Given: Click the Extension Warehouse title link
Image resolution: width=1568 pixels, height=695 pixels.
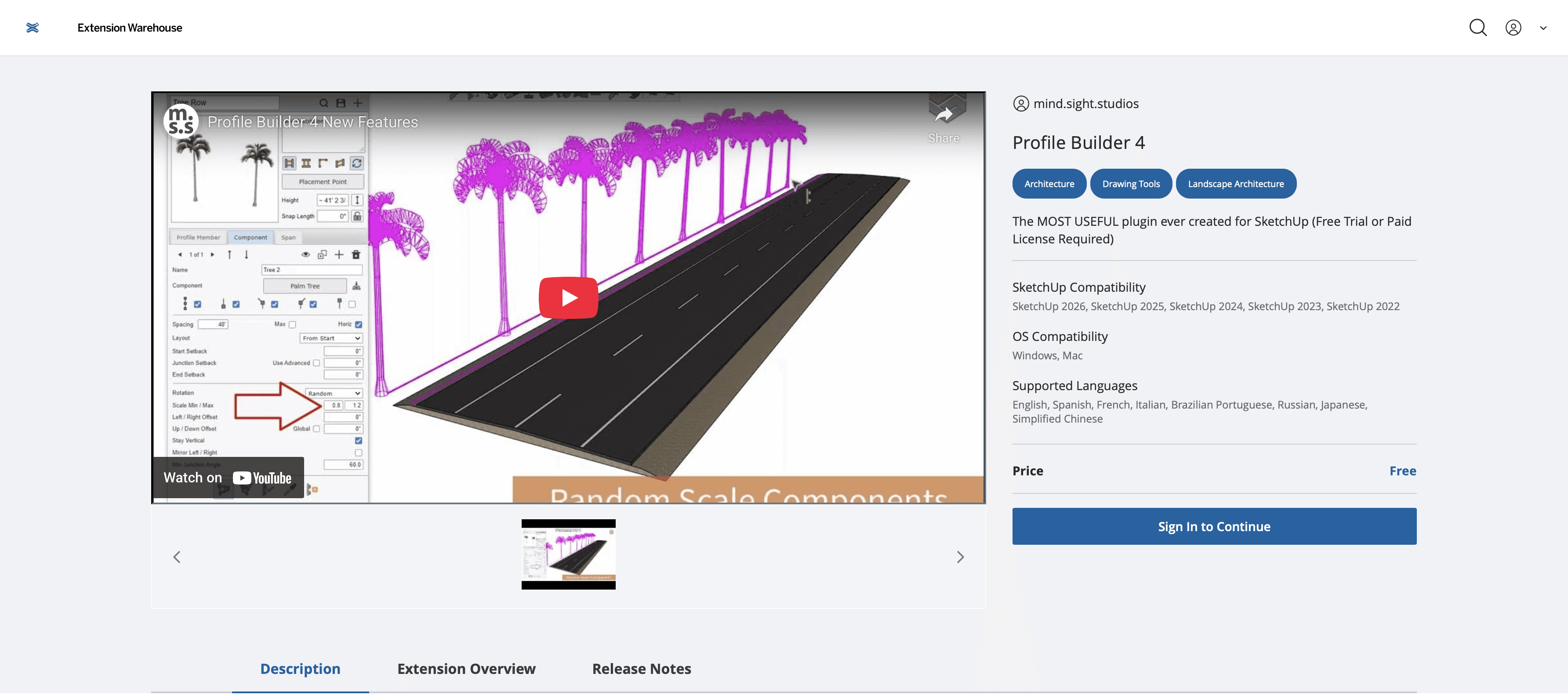Looking at the screenshot, I should click(130, 28).
